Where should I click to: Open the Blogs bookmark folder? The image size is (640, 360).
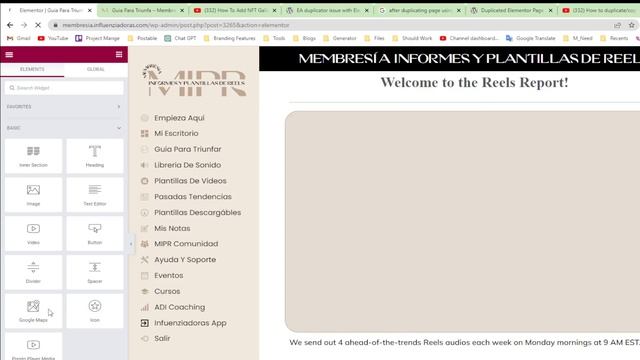[x=304, y=38]
